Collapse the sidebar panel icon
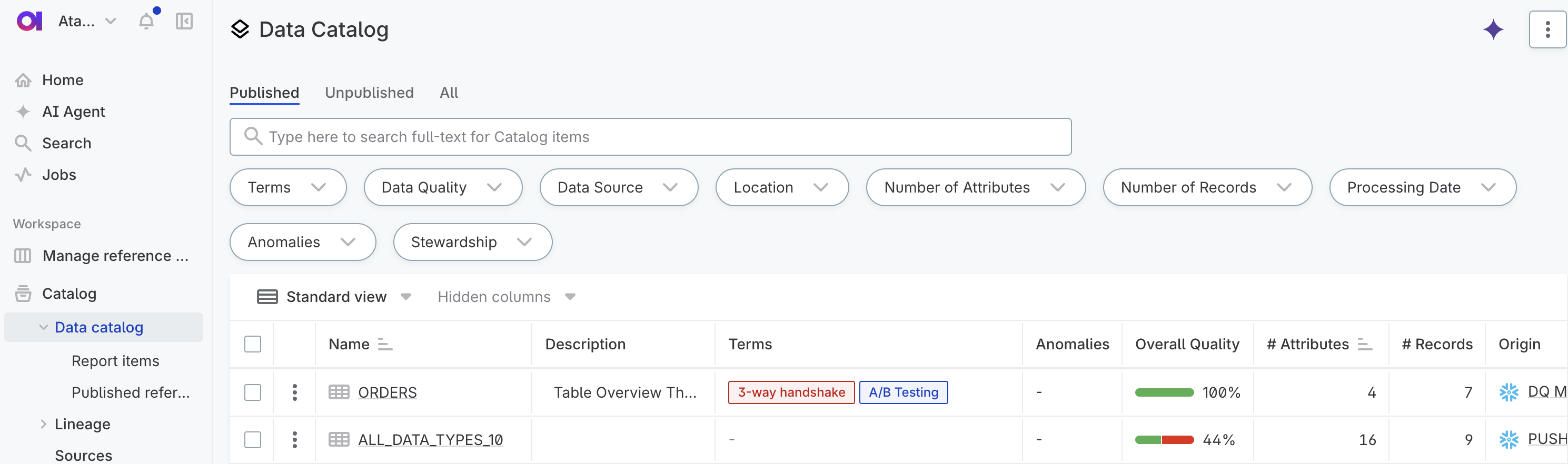 click(184, 21)
